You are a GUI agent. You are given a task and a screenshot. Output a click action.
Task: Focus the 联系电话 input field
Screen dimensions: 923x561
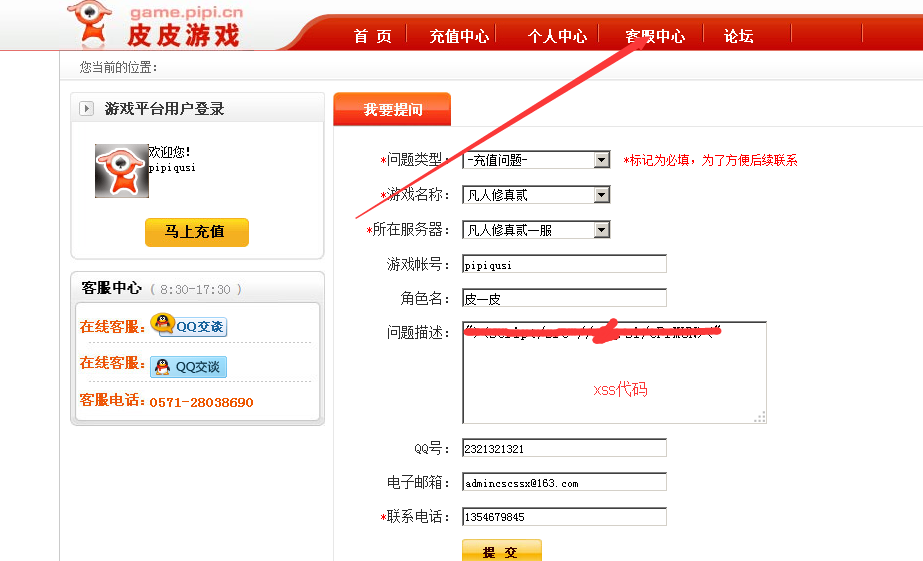pos(565,517)
